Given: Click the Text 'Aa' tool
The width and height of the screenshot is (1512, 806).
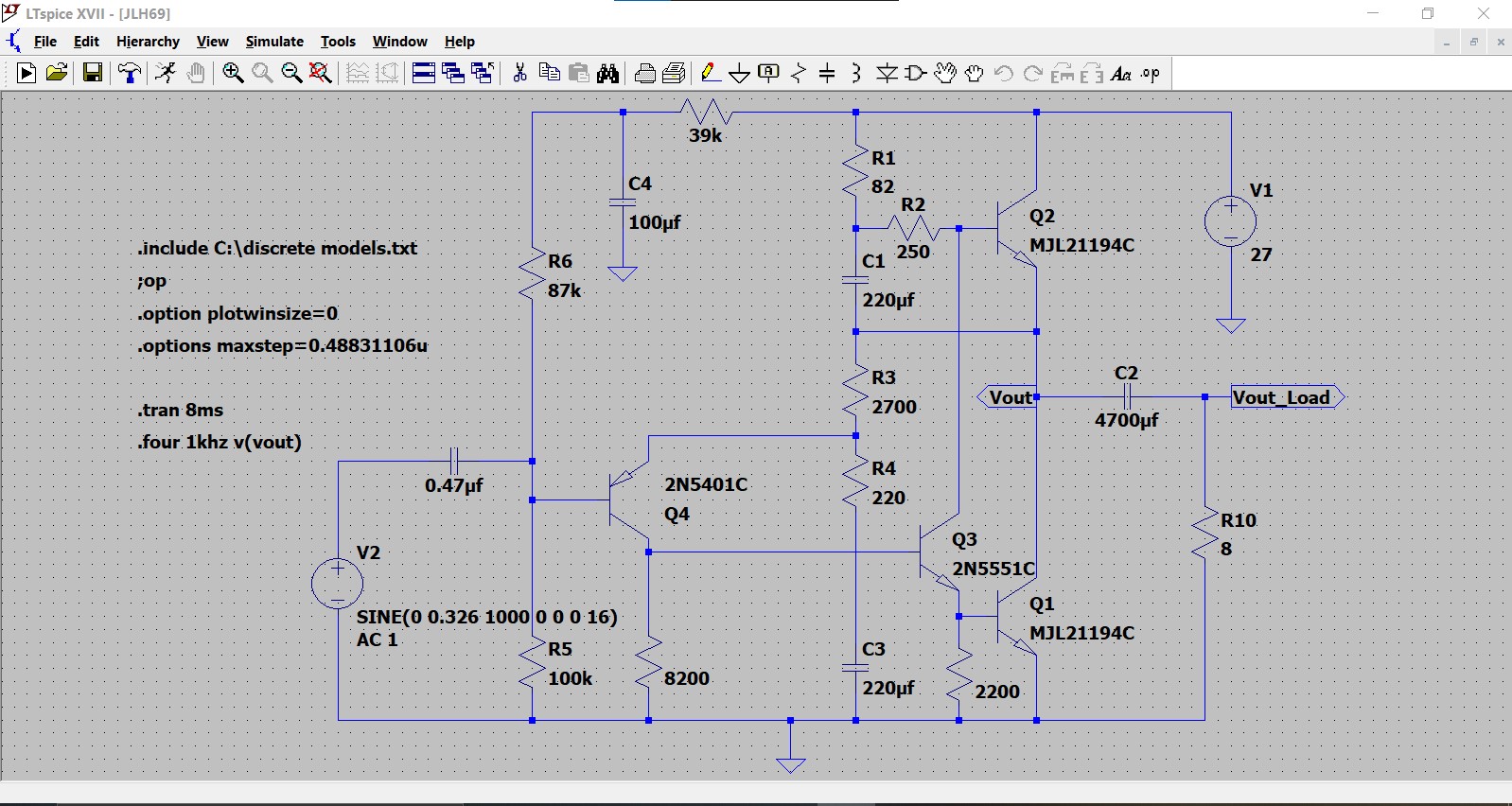Looking at the screenshot, I should 1121,73.
